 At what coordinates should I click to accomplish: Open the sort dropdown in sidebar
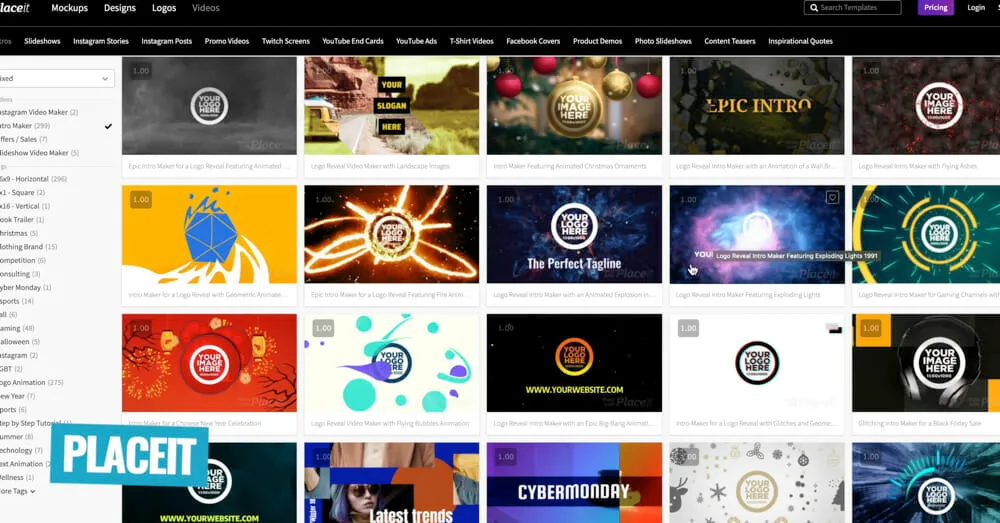pos(55,78)
